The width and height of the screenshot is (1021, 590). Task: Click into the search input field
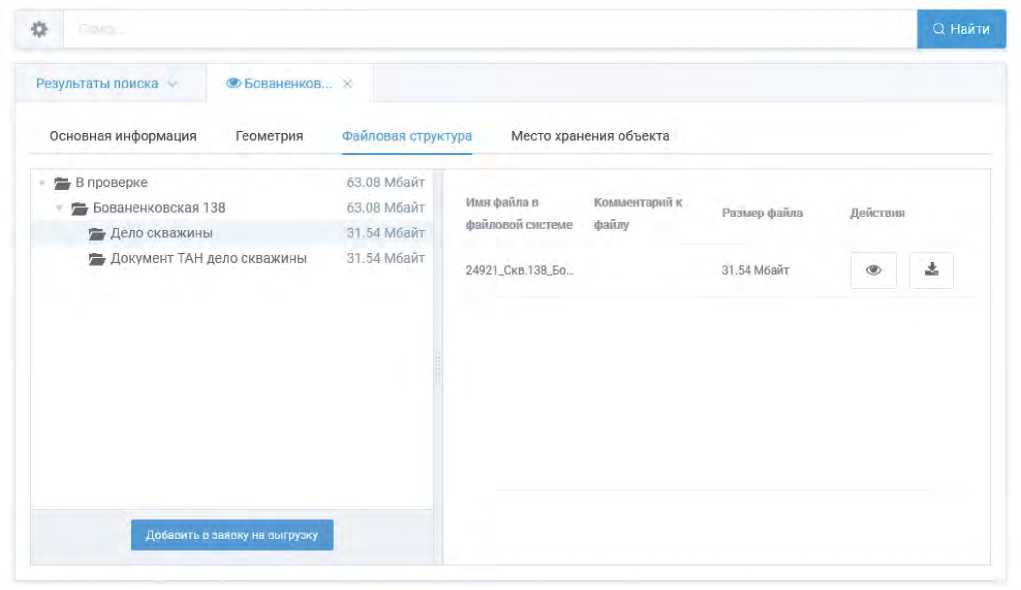pyautogui.click(x=490, y=30)
